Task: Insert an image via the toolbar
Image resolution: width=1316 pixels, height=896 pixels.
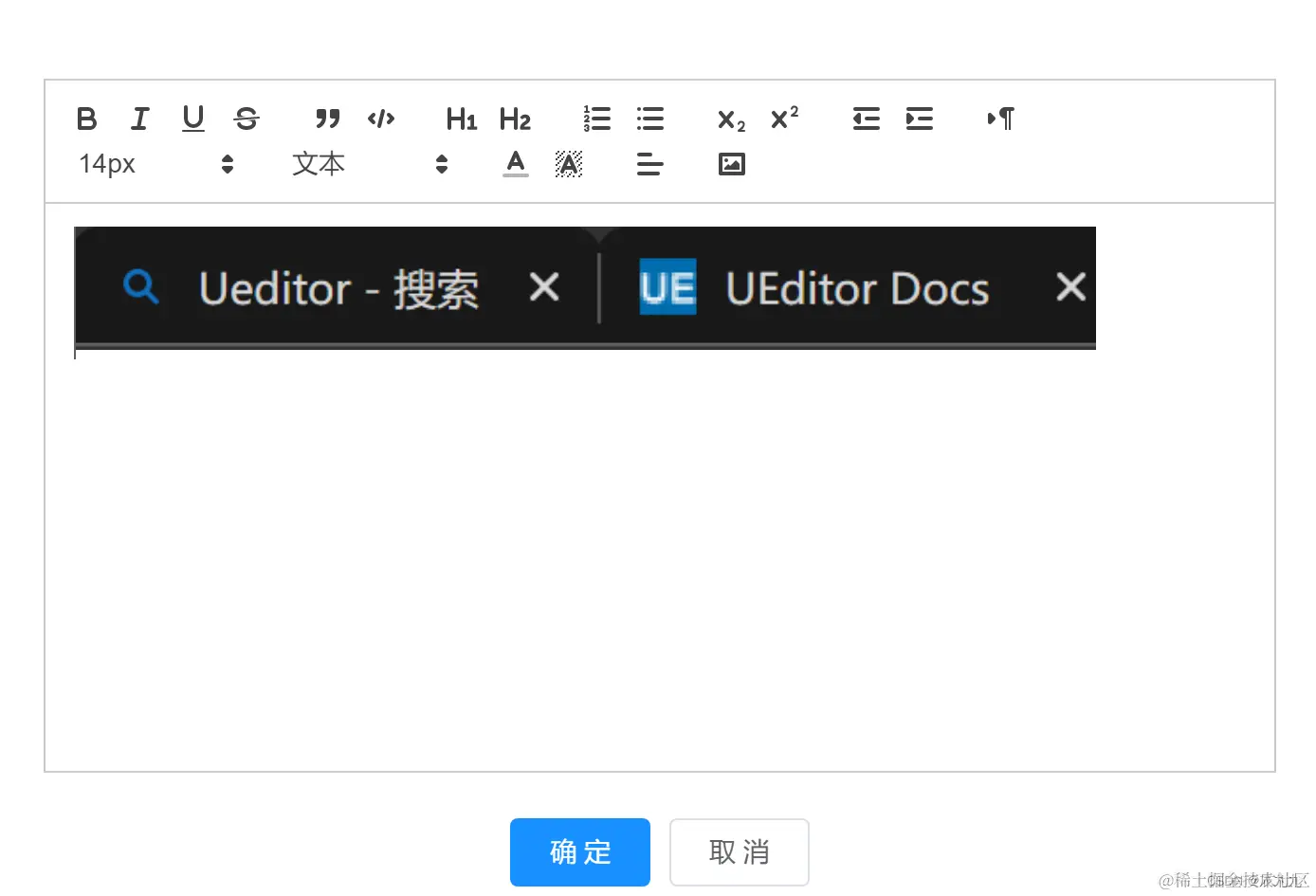Action: coord(731,163)
